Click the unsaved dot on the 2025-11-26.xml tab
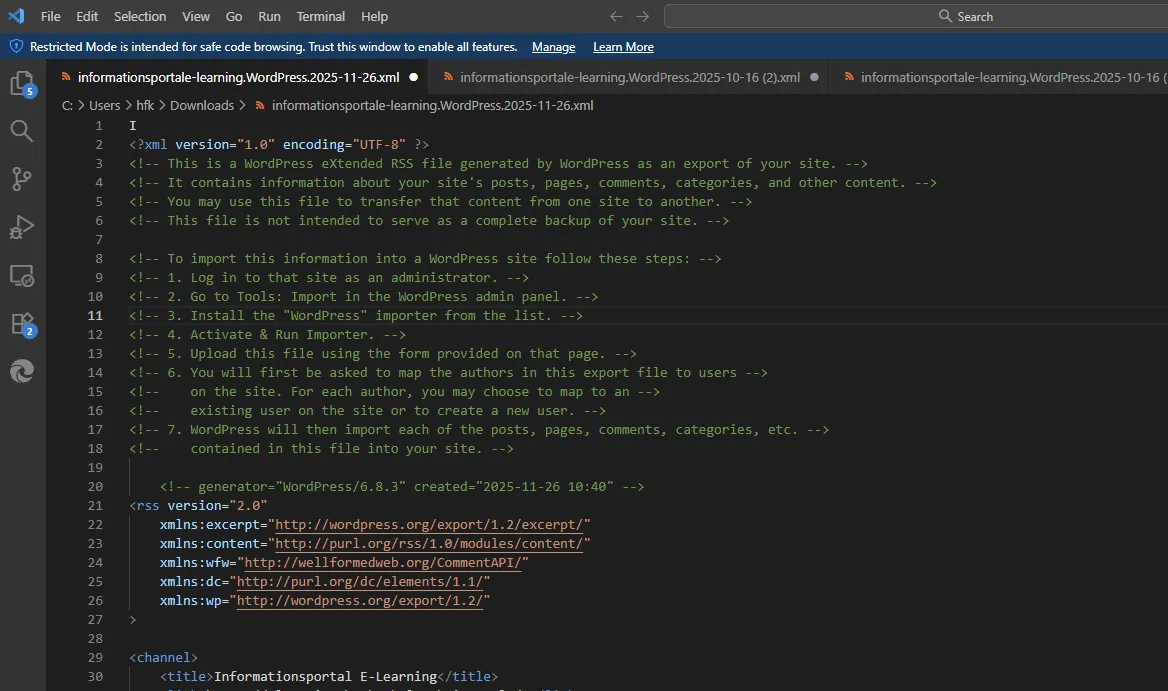The image size is (1168, 691). 413,77
